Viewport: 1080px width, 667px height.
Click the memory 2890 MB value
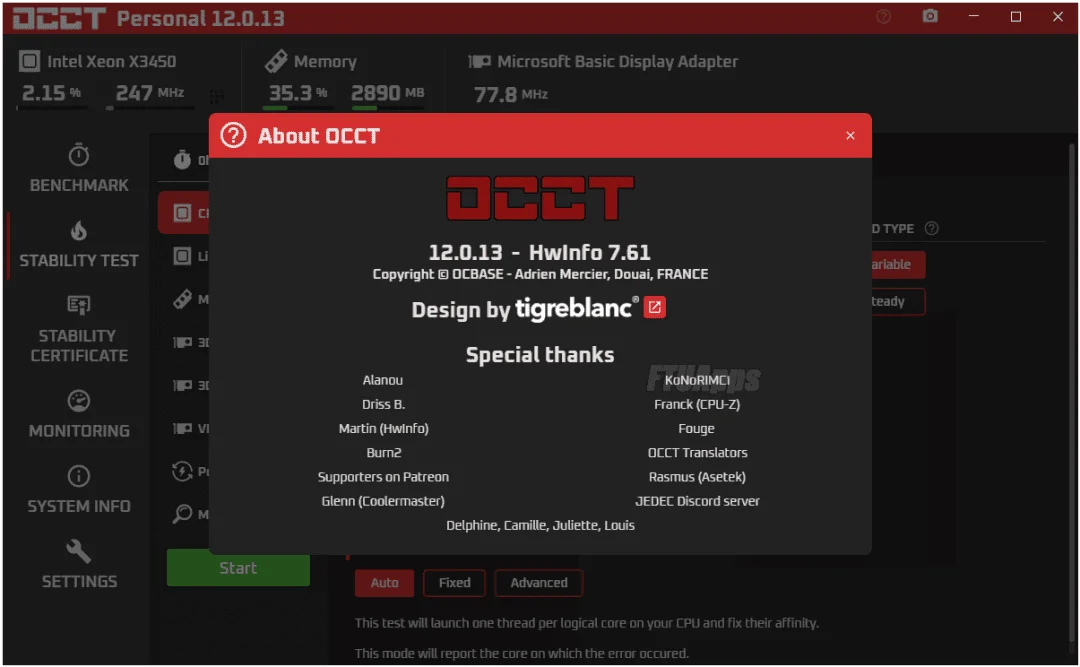pyautogui.click(x=388, y=93)
